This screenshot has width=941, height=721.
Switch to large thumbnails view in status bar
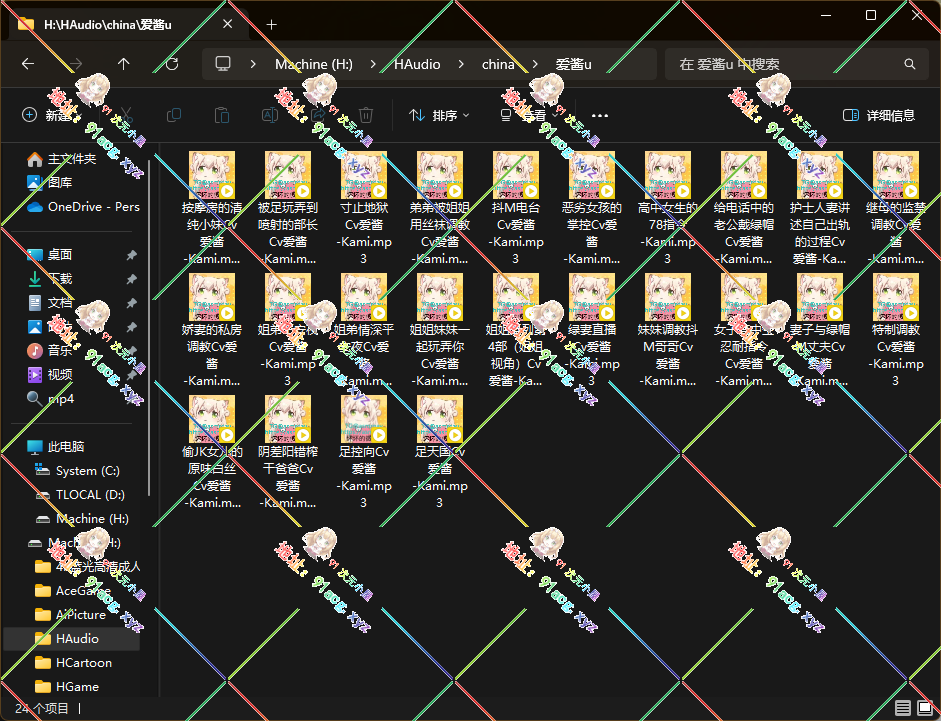[x=925, y=708]
